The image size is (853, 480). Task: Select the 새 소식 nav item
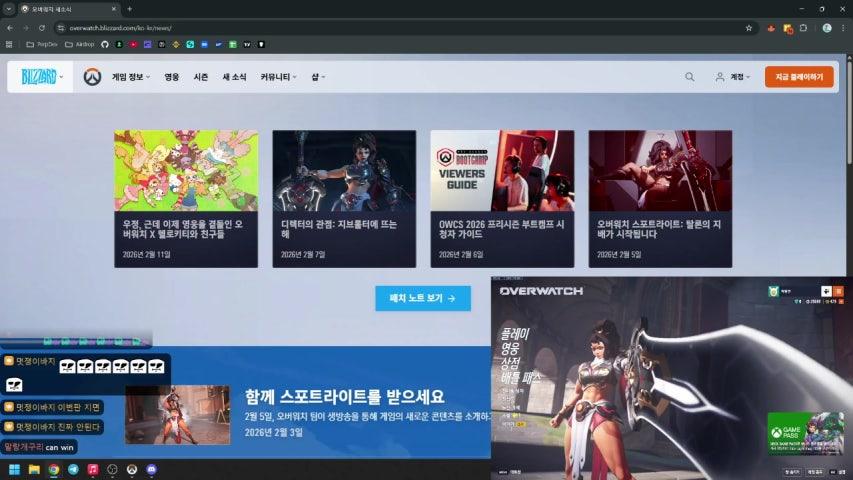click(x=234, y=77)
